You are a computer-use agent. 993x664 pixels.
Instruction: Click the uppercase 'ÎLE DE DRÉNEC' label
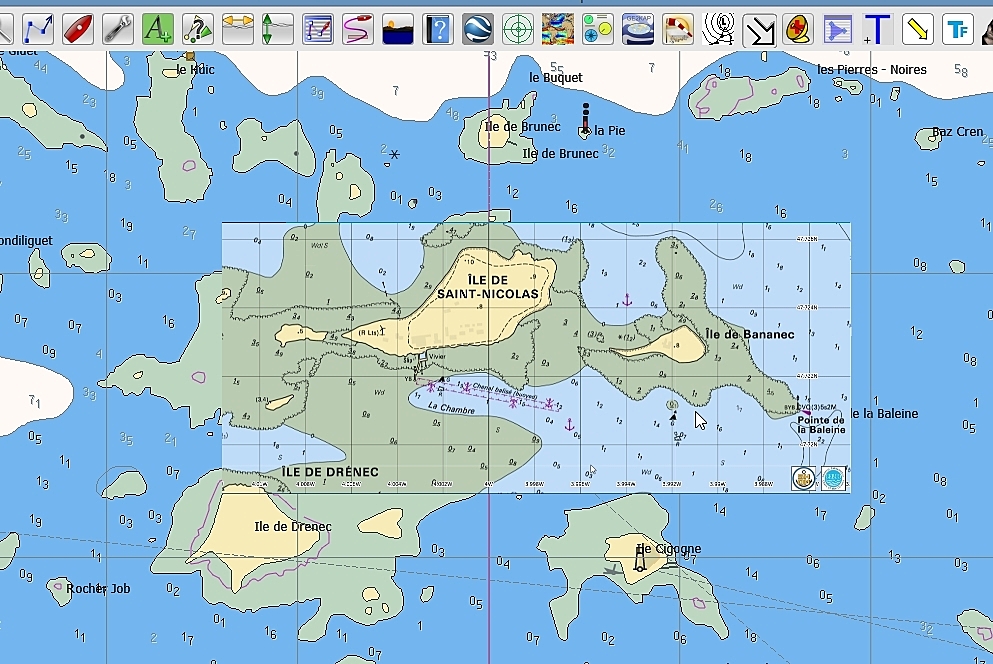point(330,472)
